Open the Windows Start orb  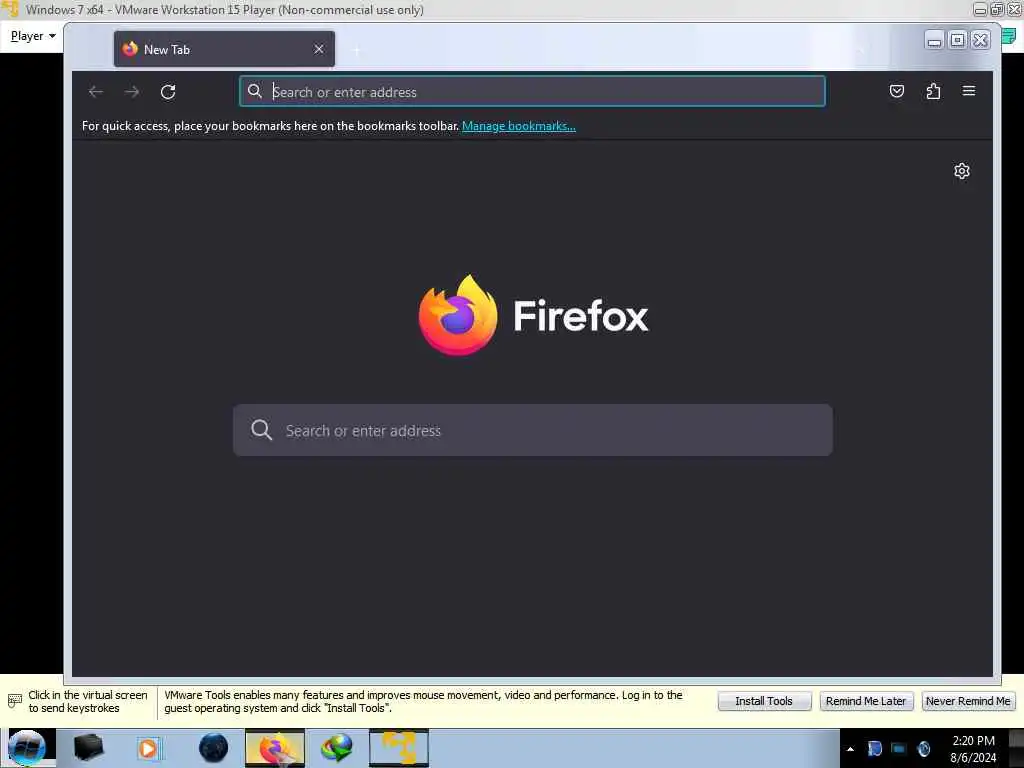(x=27, y=748)
